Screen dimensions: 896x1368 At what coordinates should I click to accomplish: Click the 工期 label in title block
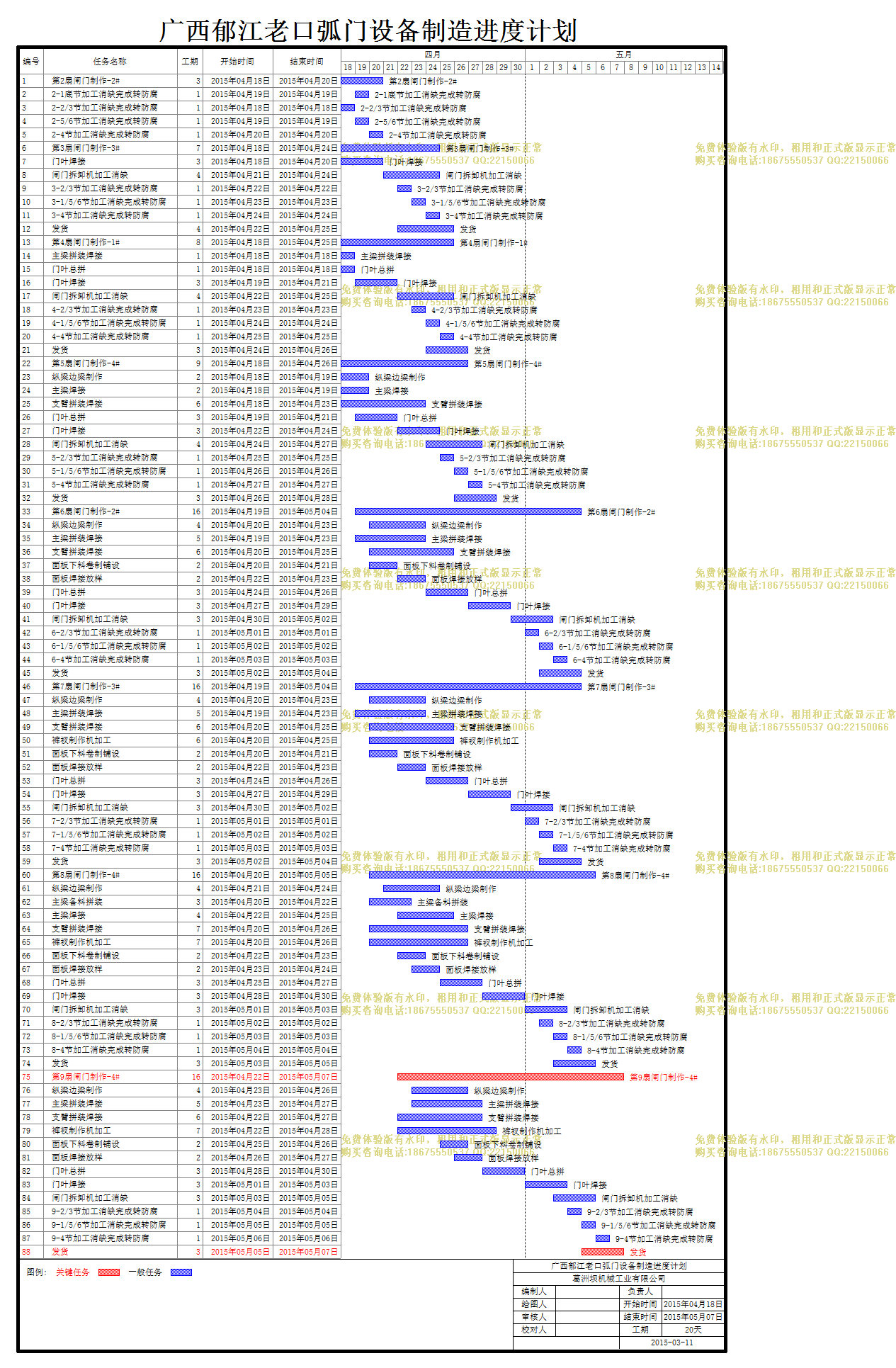[640, 1330]
